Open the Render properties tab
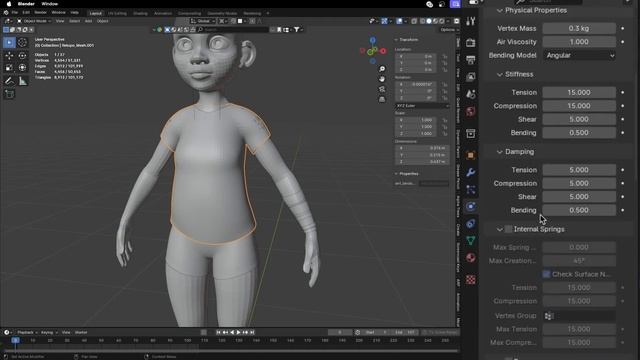Viewport: 640px width, 360px height. pos(471,43)
